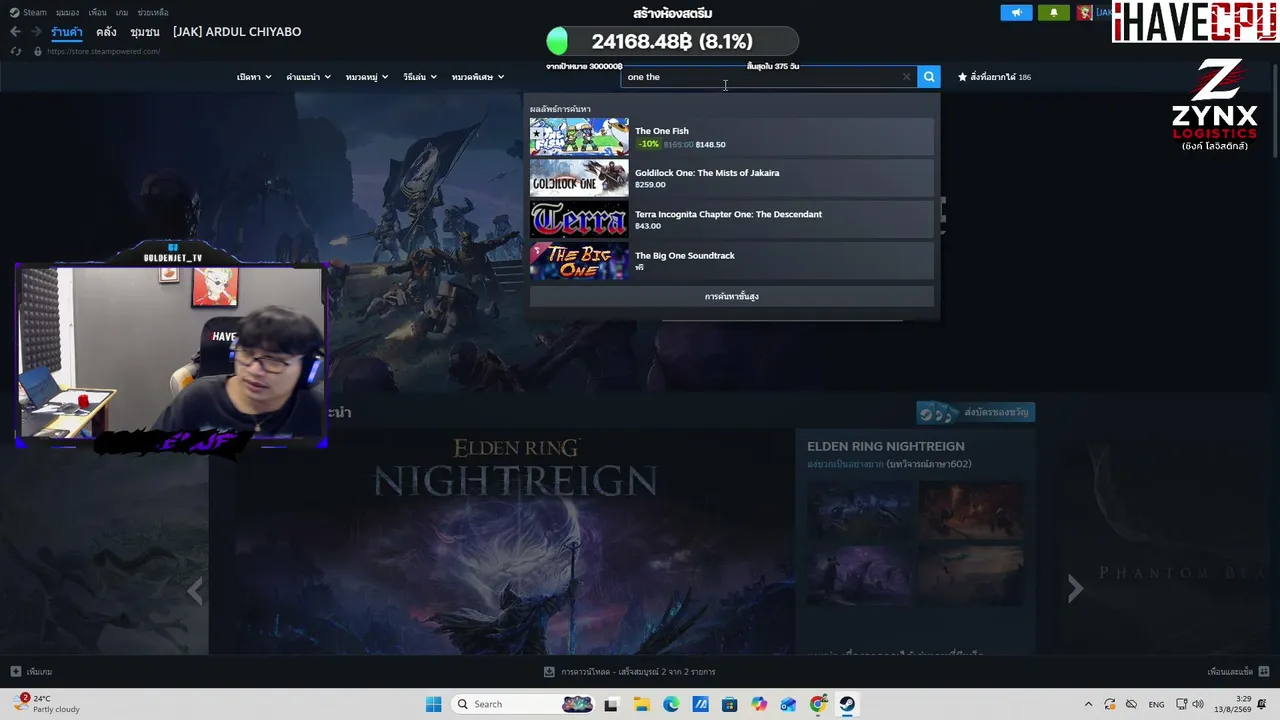Click the การค้นหาขั้นสูง advanced search button
1280x720 pixels.
tap(732, 297)
